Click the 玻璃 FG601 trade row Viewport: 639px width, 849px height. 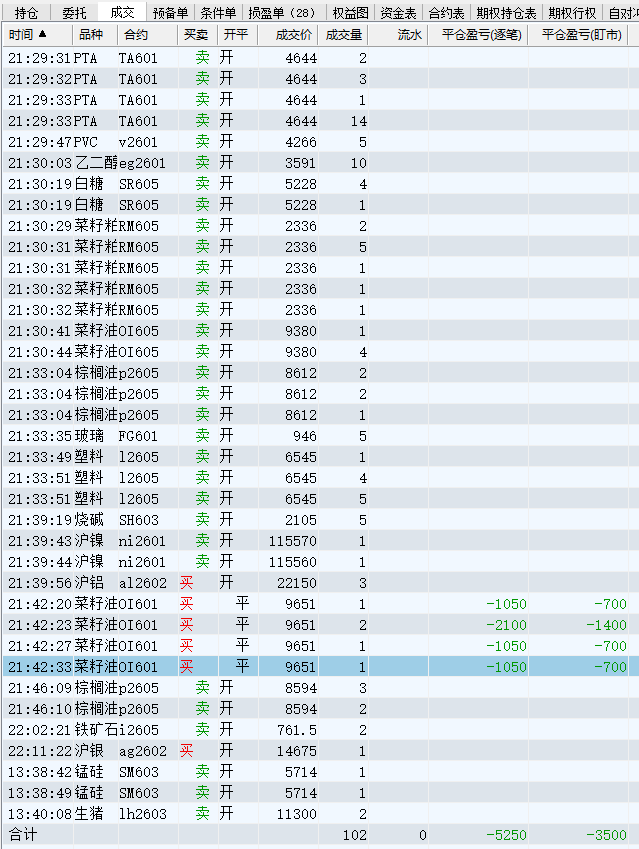pyautogui.click(x=200, y=436)
